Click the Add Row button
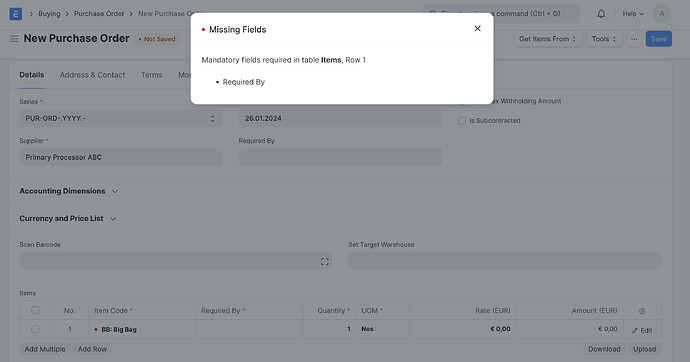The height and width of the screenshot is (362, 690). [92, 349]
